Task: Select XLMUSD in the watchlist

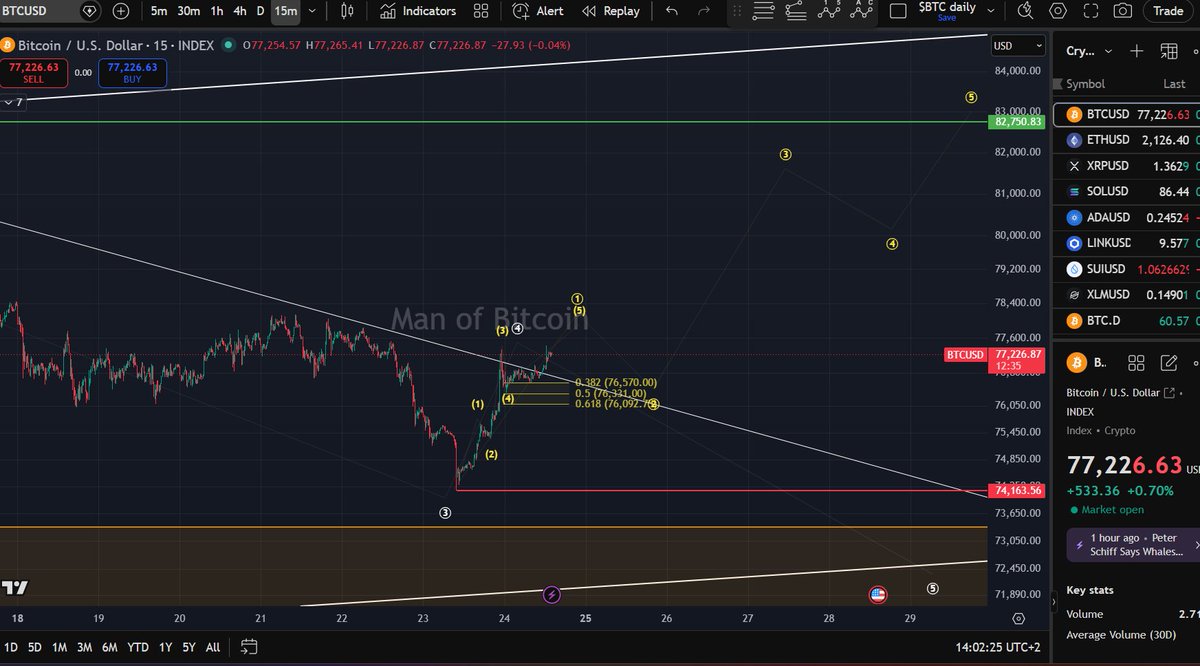Action: 1126,295
